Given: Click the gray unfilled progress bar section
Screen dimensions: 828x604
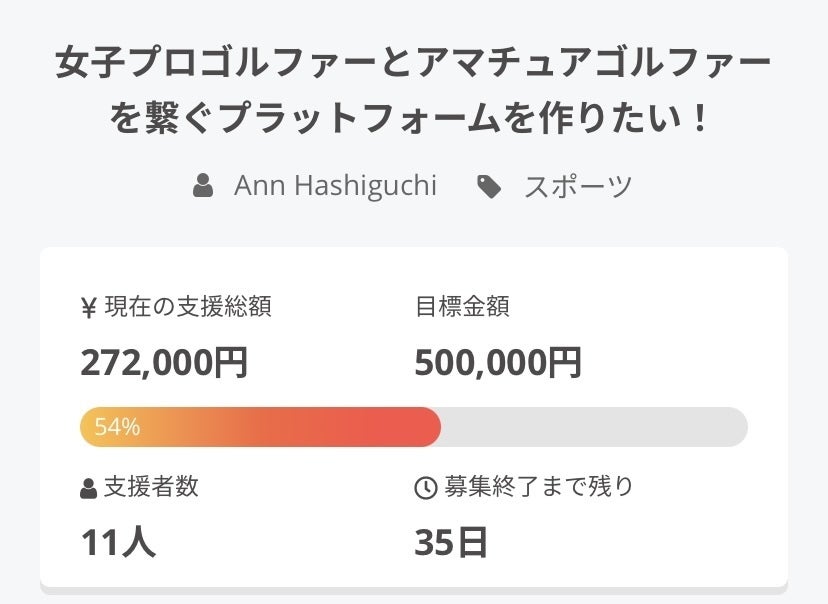Looking at the screenshot, I should point(594,427).
